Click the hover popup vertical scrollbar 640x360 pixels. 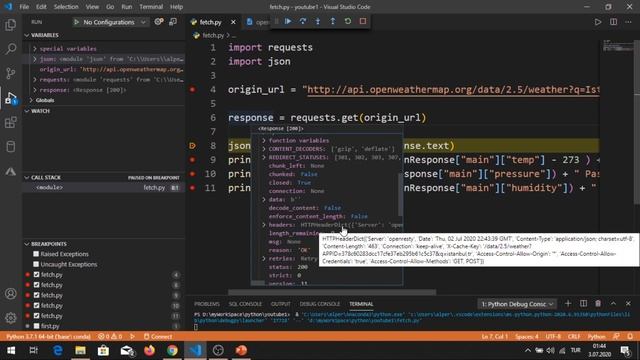point(400,194)
